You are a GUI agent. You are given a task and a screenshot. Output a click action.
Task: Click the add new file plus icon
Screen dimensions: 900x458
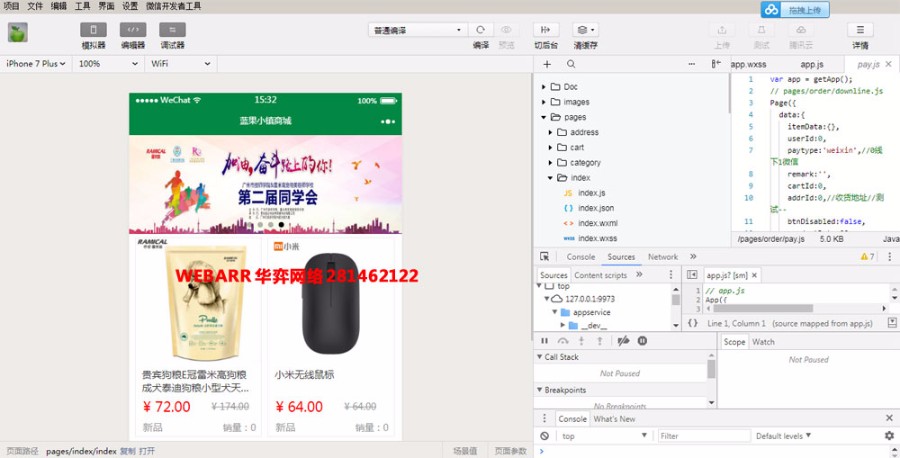[x=547, y=64]
